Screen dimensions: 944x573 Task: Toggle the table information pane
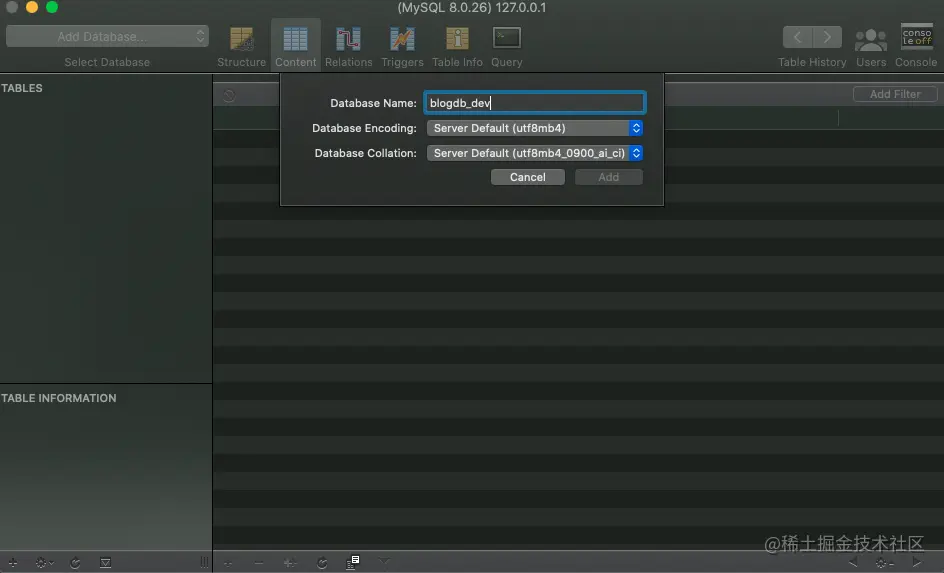coord(105,563)
